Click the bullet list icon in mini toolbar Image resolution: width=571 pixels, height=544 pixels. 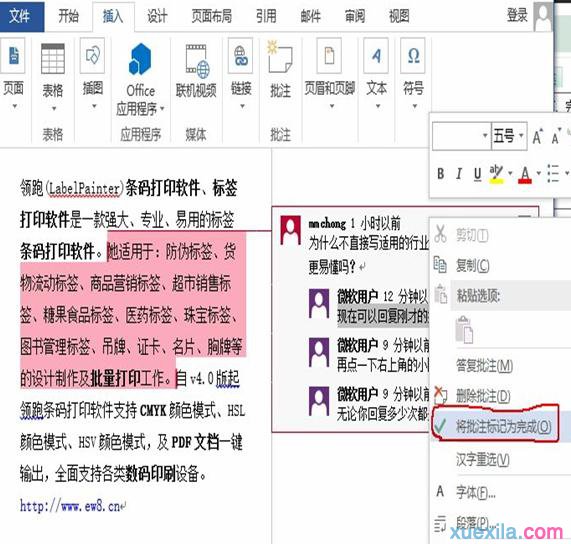click(x=553, y=173)
